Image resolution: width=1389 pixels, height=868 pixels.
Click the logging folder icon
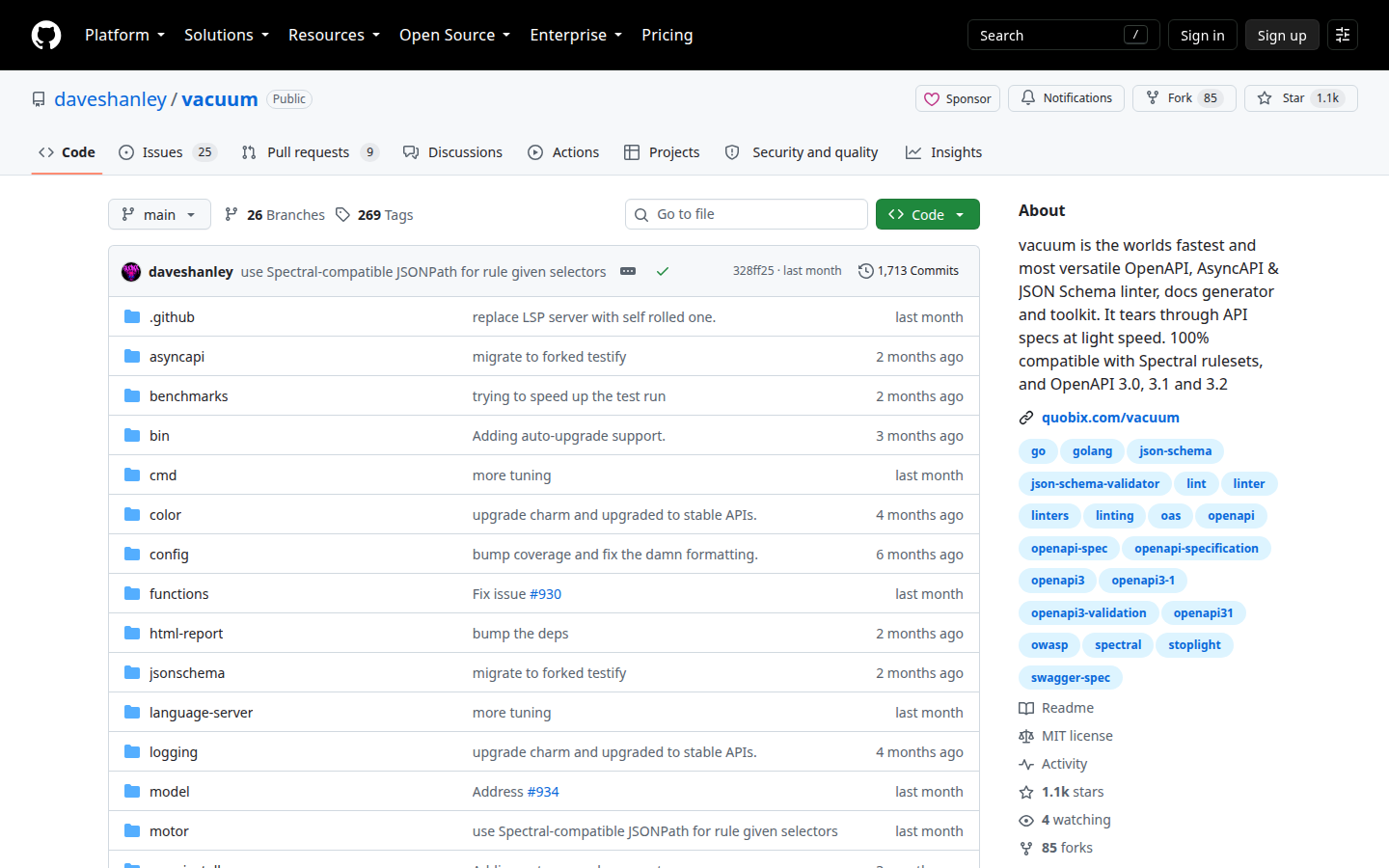pos(132,751)
